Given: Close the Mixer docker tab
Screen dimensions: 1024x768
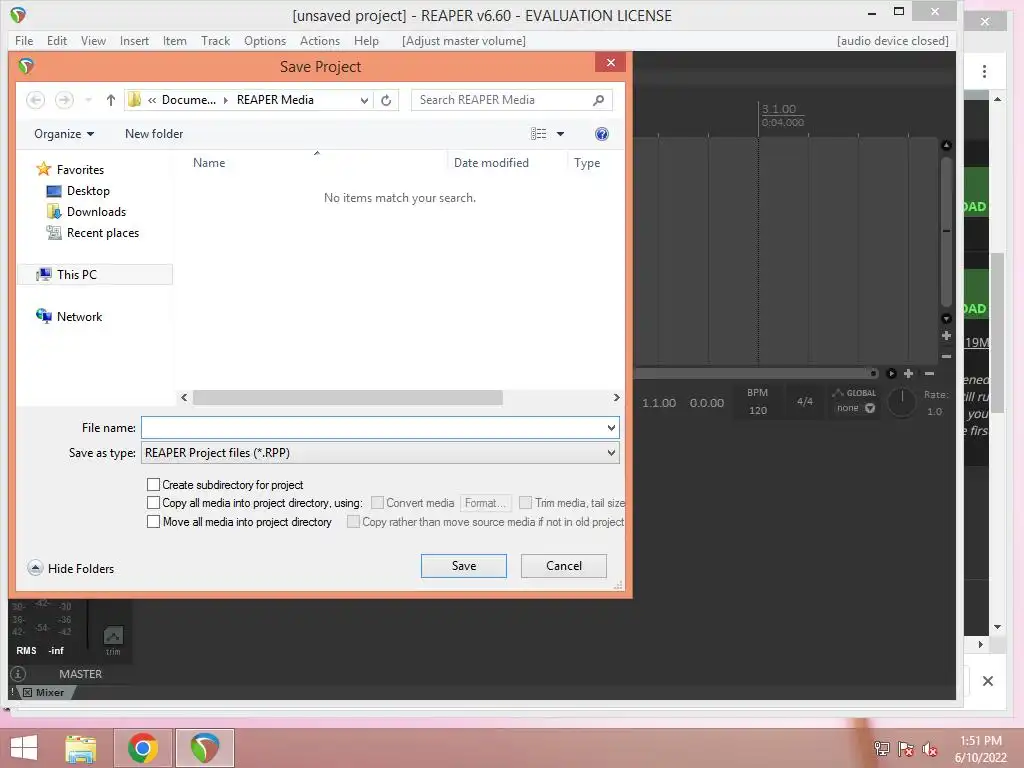Looking at the screenshot, I should pos(27,692).
